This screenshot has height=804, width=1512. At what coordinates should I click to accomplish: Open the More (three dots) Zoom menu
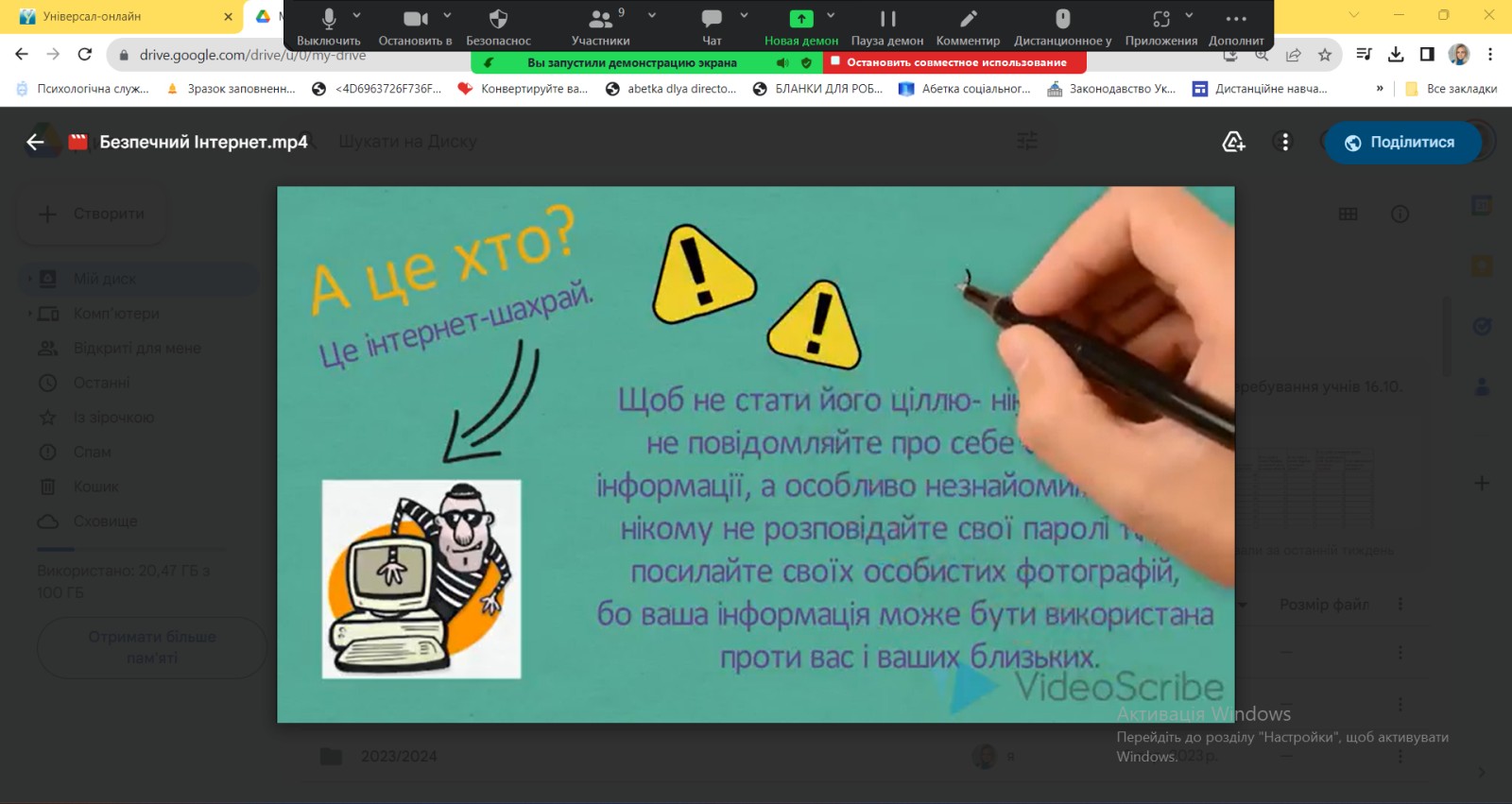click(x=1236, y=26)
